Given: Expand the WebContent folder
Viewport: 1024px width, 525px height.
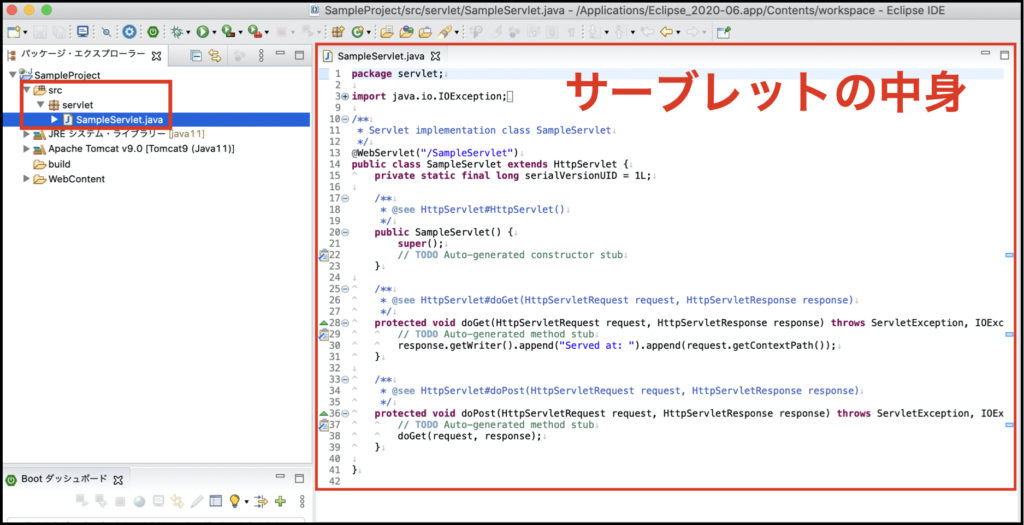Looking at the screenshot, I should coord(26,179).
